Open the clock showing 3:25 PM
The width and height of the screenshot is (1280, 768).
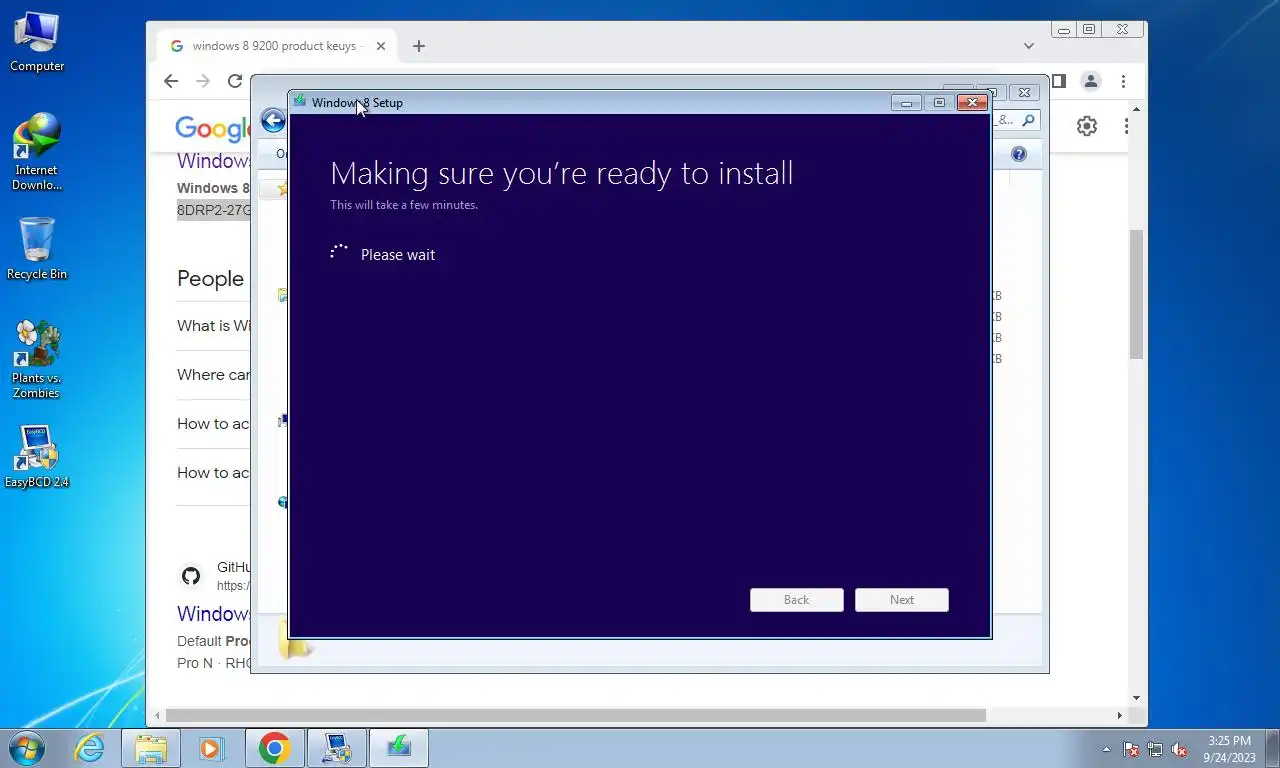pyautogui.click(x=1229, y=749)
